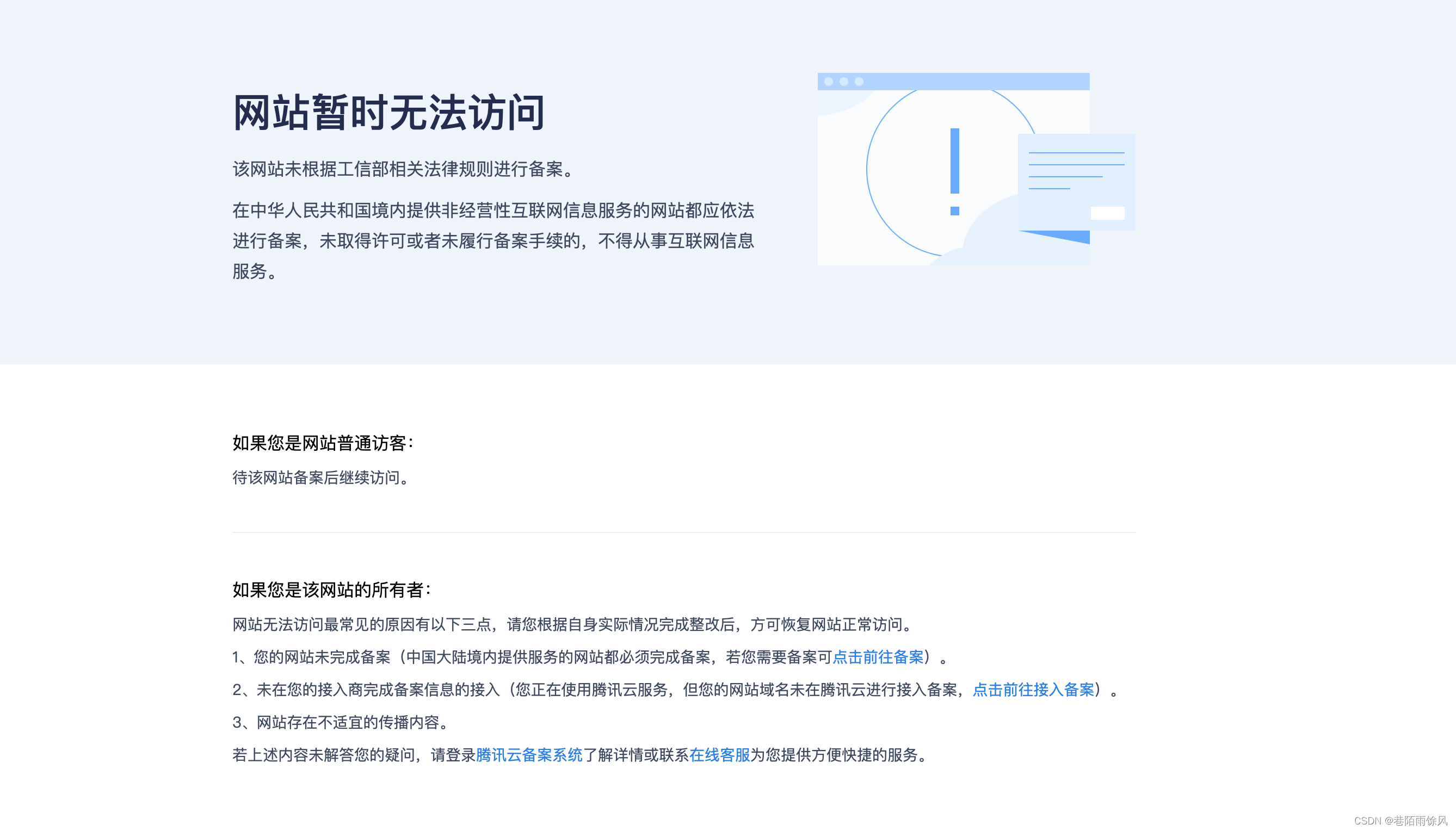The image size is (1456, 831).
Task: Open the '腾讯云备案系统' link
Action: tap(529, 755)
